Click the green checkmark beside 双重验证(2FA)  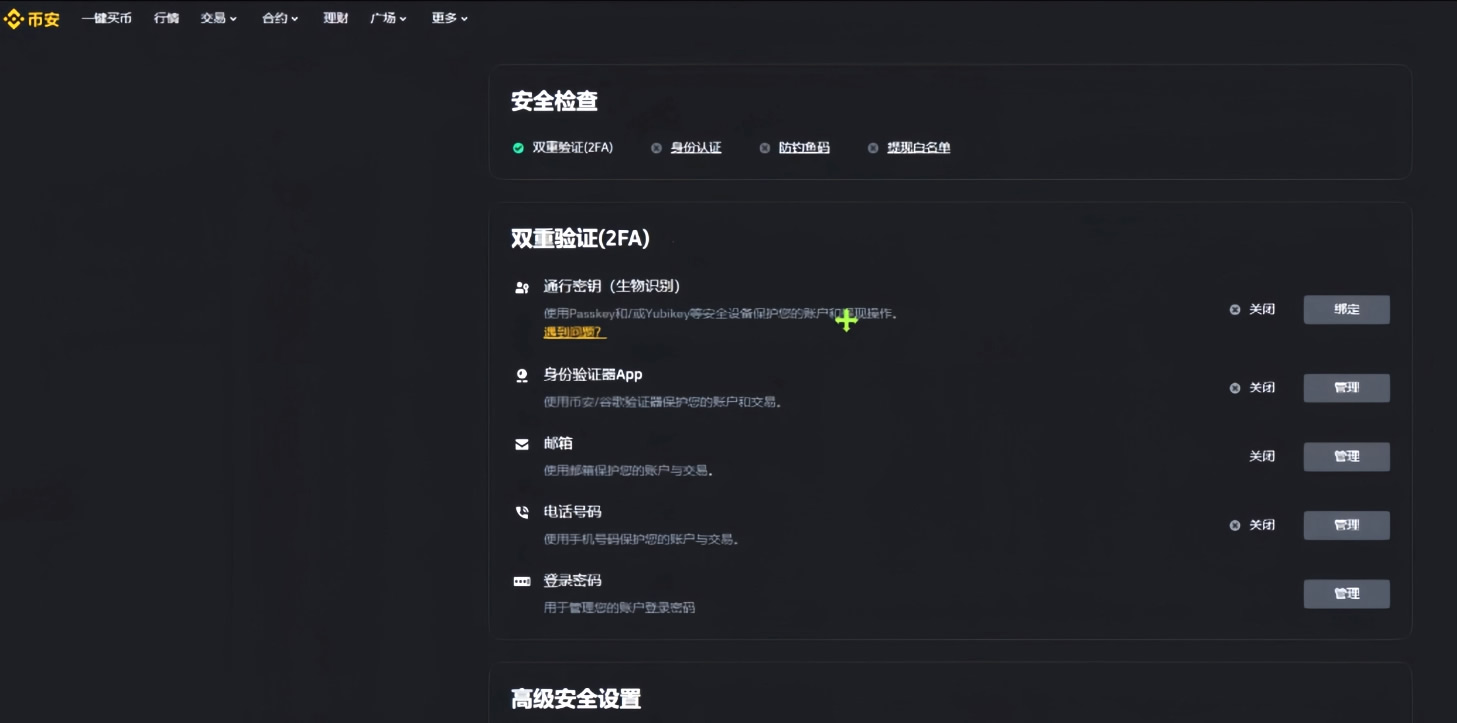pyautogui.click(x=518, y=147)
